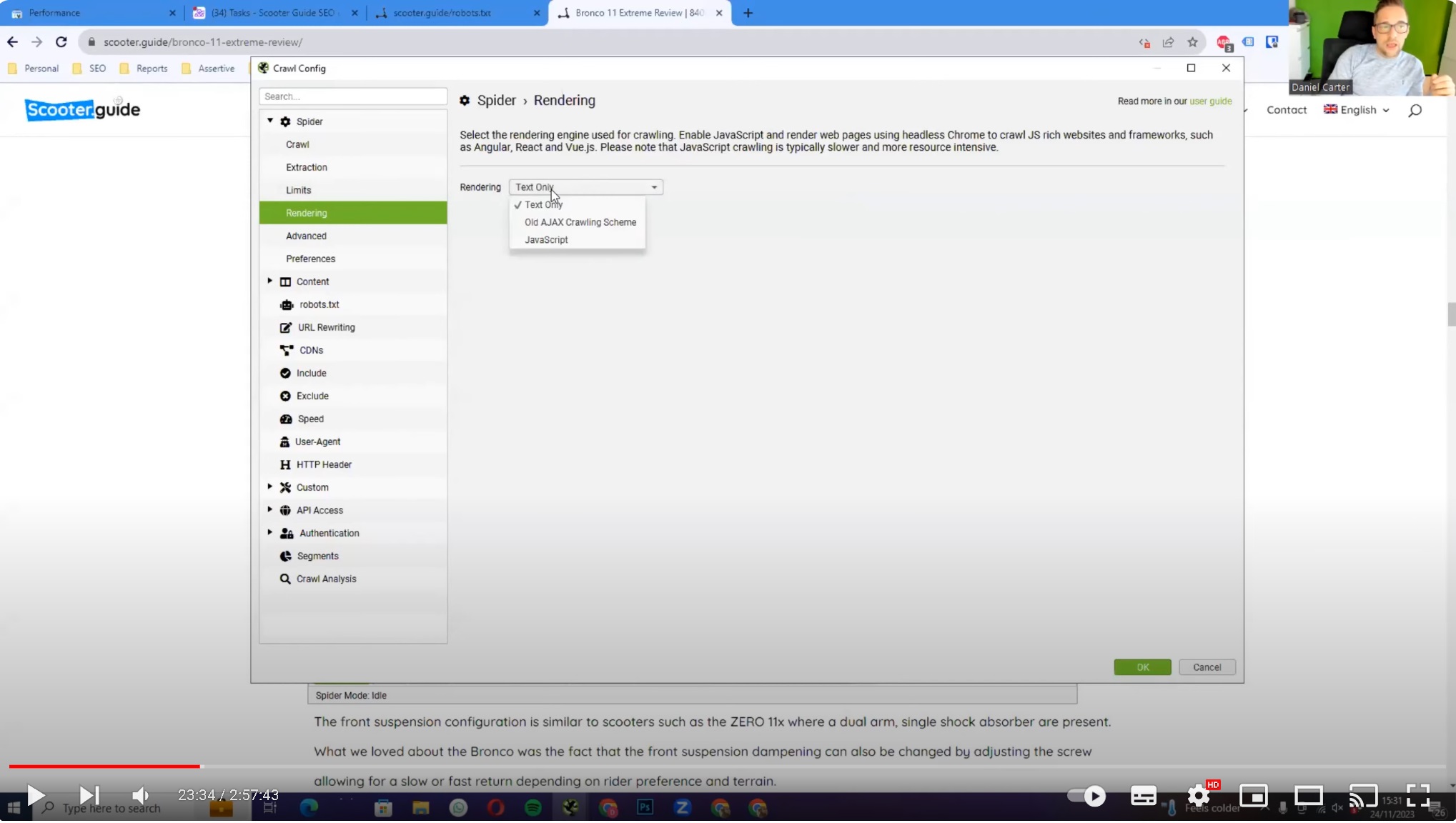Click the Exclude cross icon
The height and width of the screenshot is (823, 1456).
coord(285,396)
